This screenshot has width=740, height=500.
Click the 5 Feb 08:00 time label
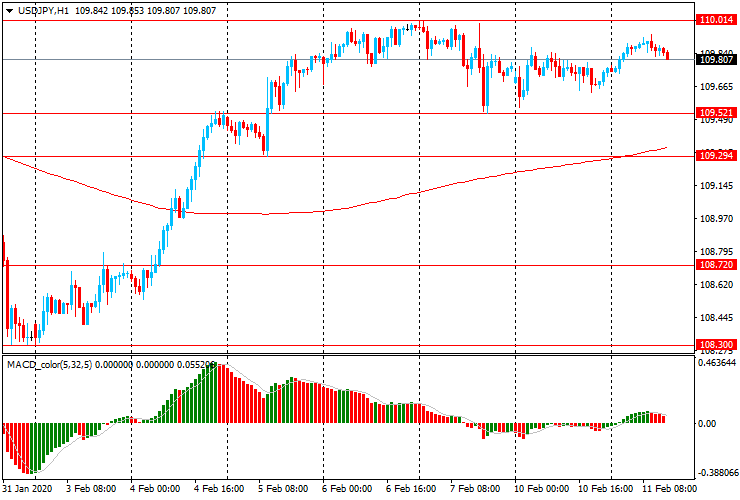tap(283, 488)
